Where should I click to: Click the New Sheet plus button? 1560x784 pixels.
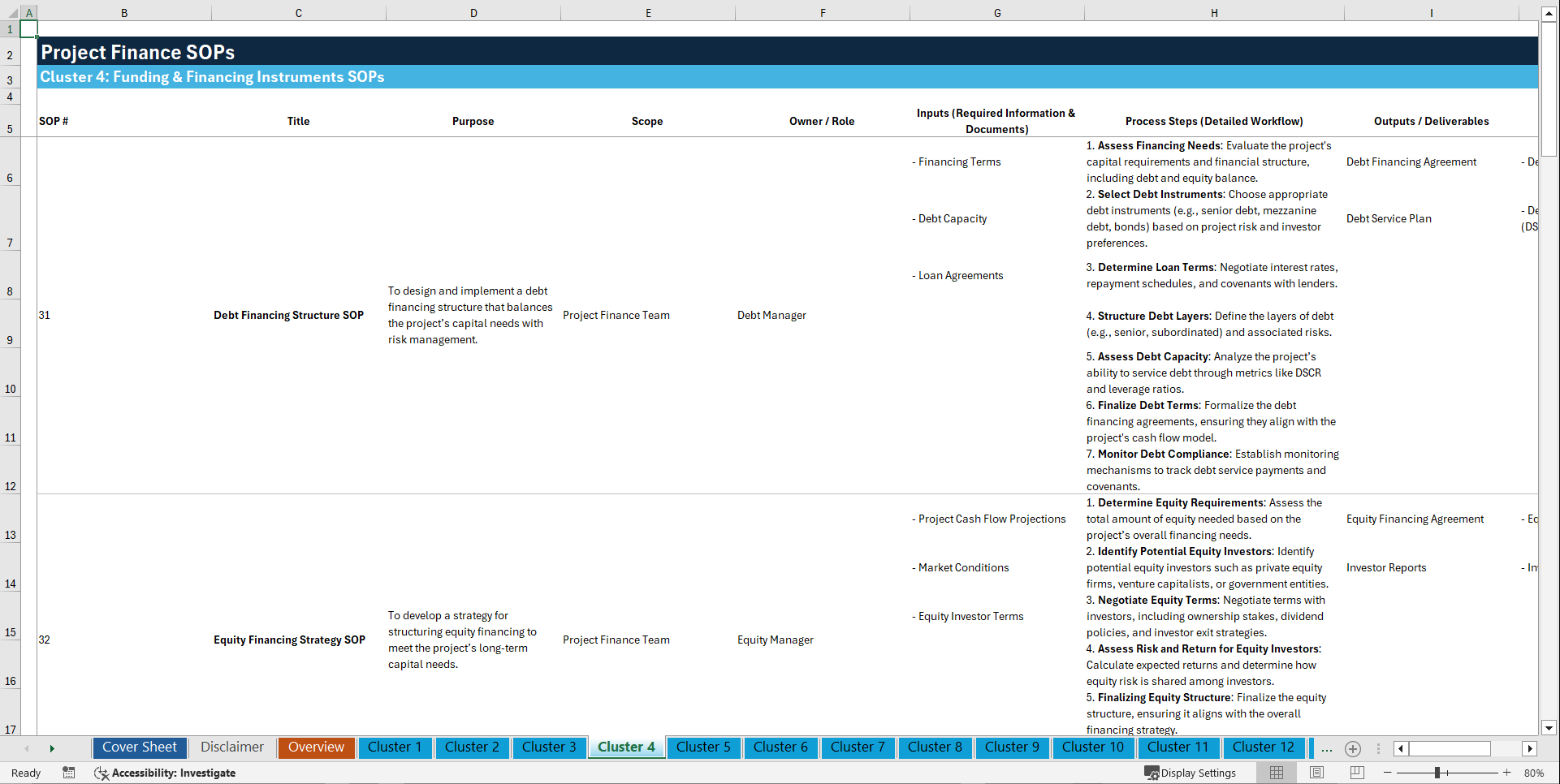tap(1353, 749)
